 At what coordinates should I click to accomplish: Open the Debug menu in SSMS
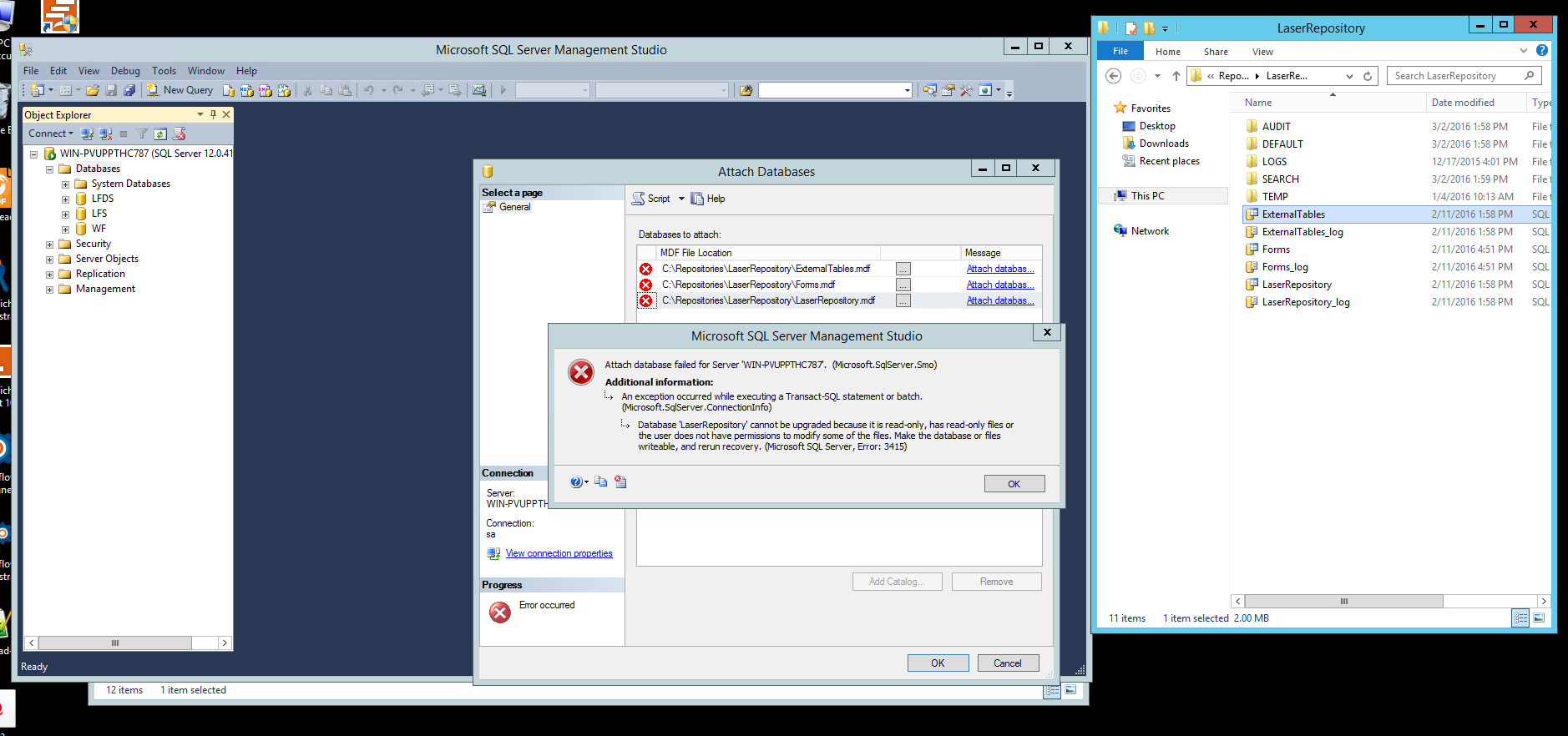point(125,71)
